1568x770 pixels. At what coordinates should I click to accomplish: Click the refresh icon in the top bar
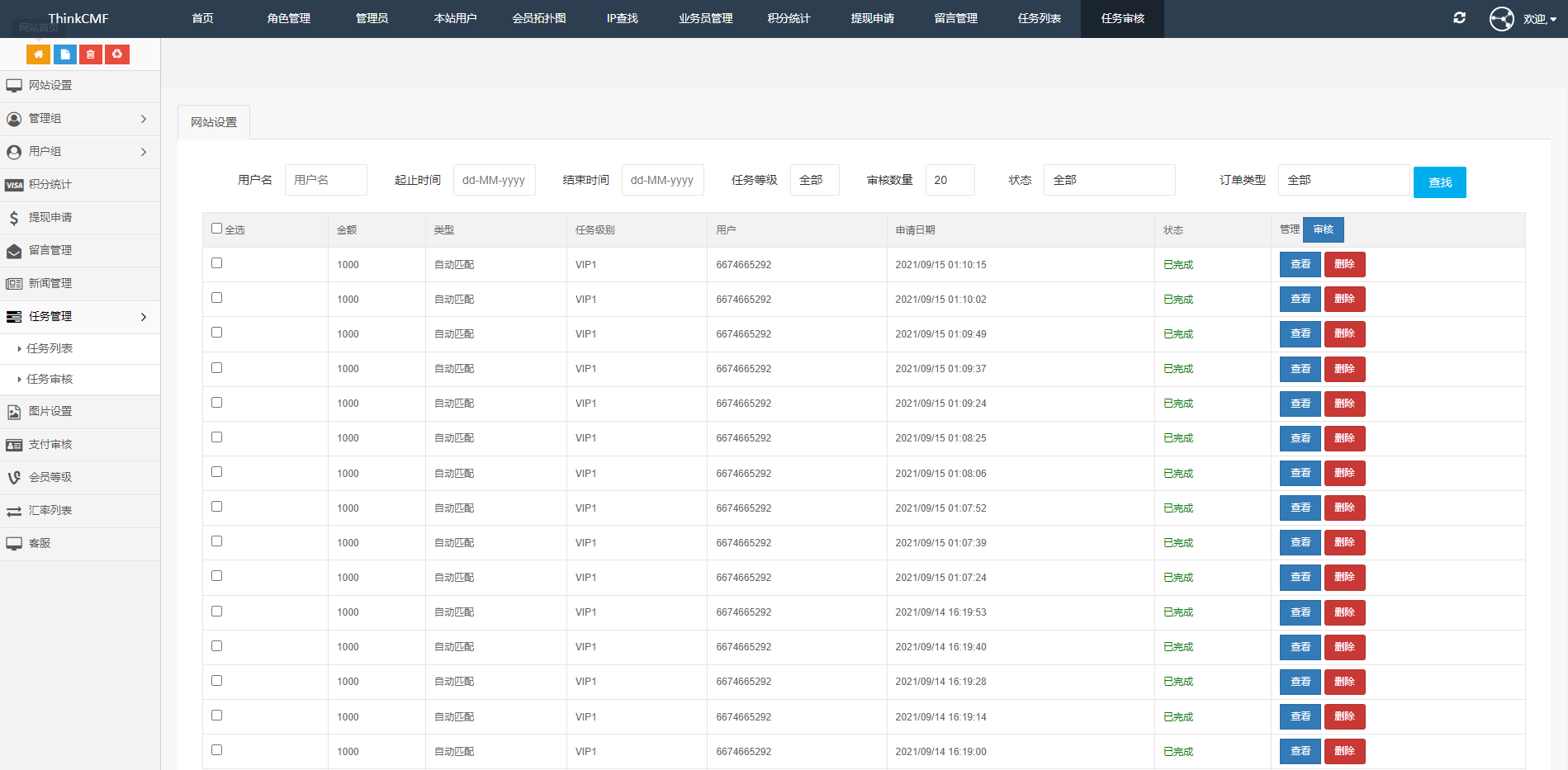pos(1460,17)
